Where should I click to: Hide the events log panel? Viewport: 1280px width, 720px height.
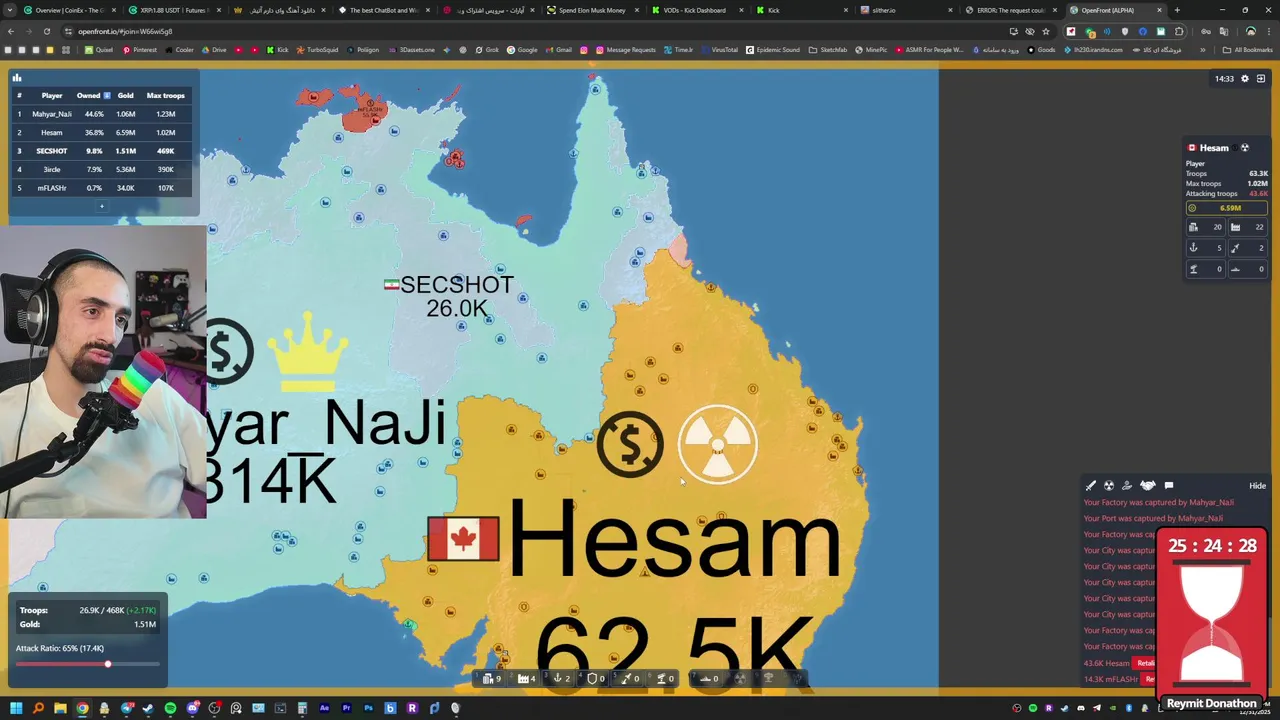click(1257, 486)
